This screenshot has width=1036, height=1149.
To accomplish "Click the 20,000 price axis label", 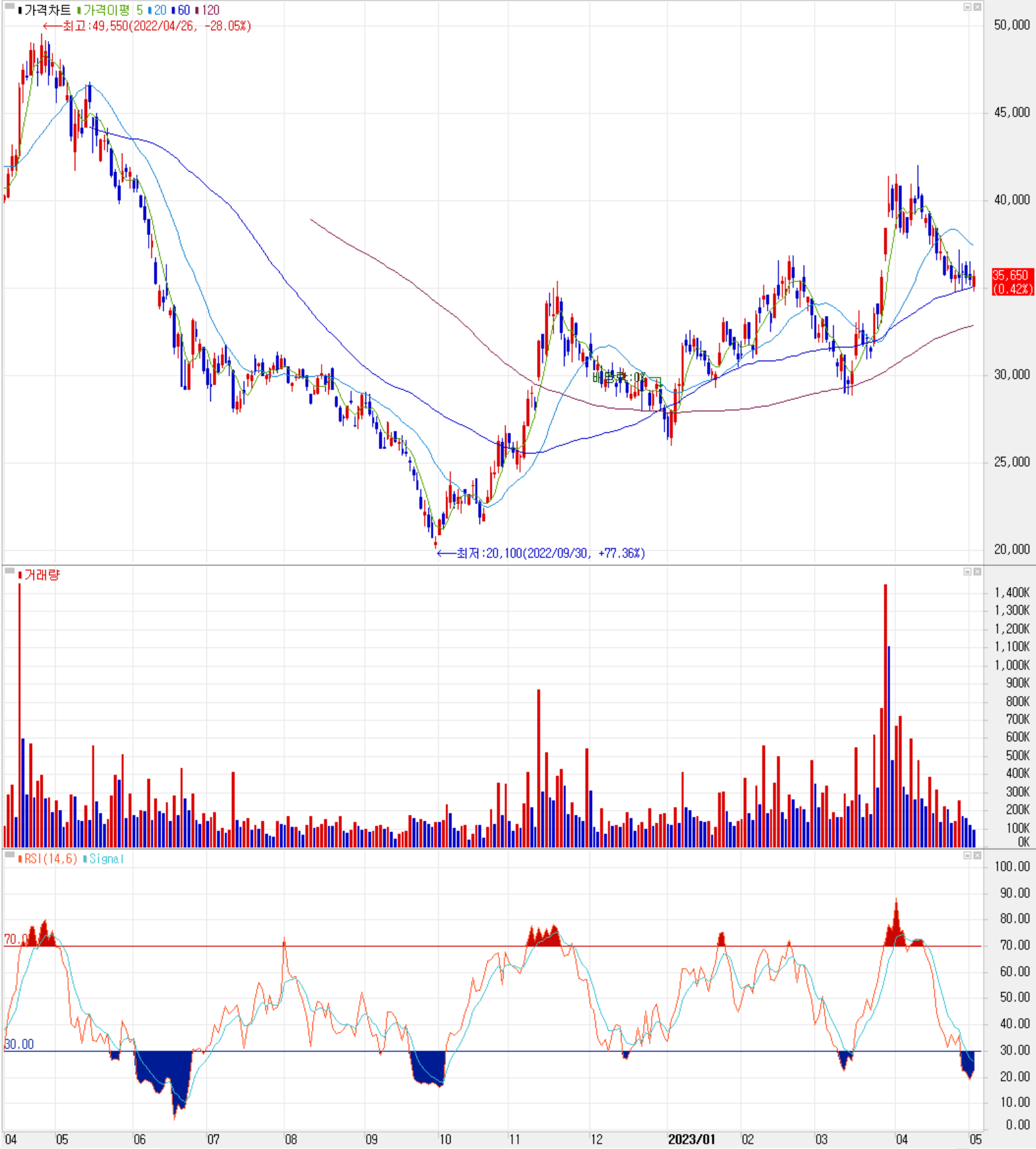I will pyautogui.click(x=1012, y=549).
